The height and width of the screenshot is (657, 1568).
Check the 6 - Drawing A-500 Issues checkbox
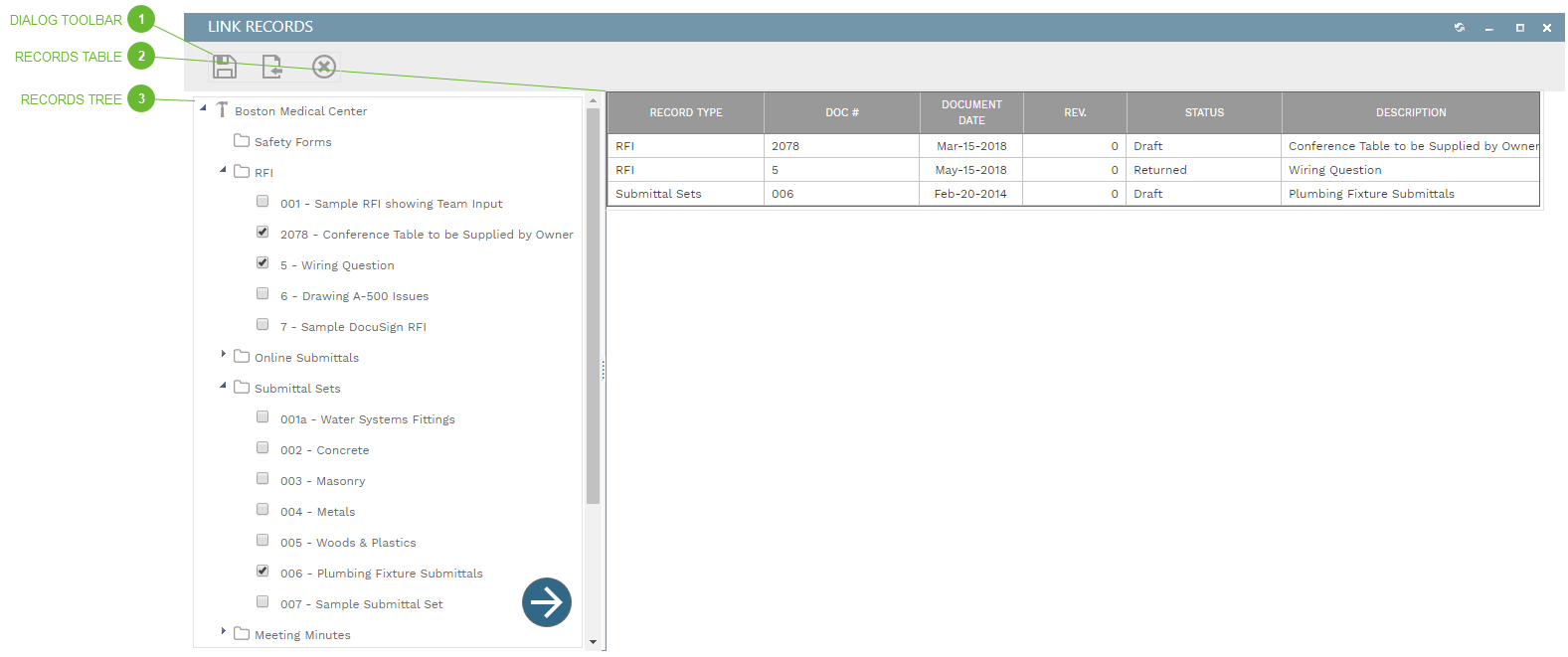pos(262,293)
